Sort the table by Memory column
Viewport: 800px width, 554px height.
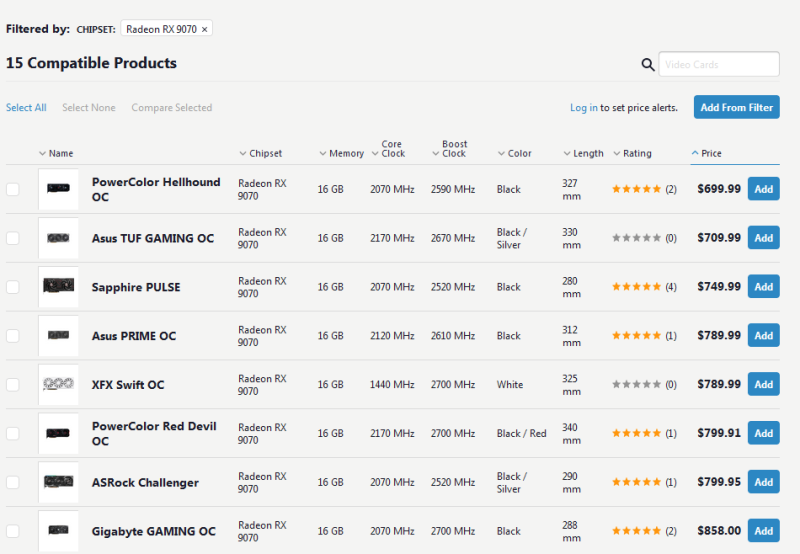[341, 154]
